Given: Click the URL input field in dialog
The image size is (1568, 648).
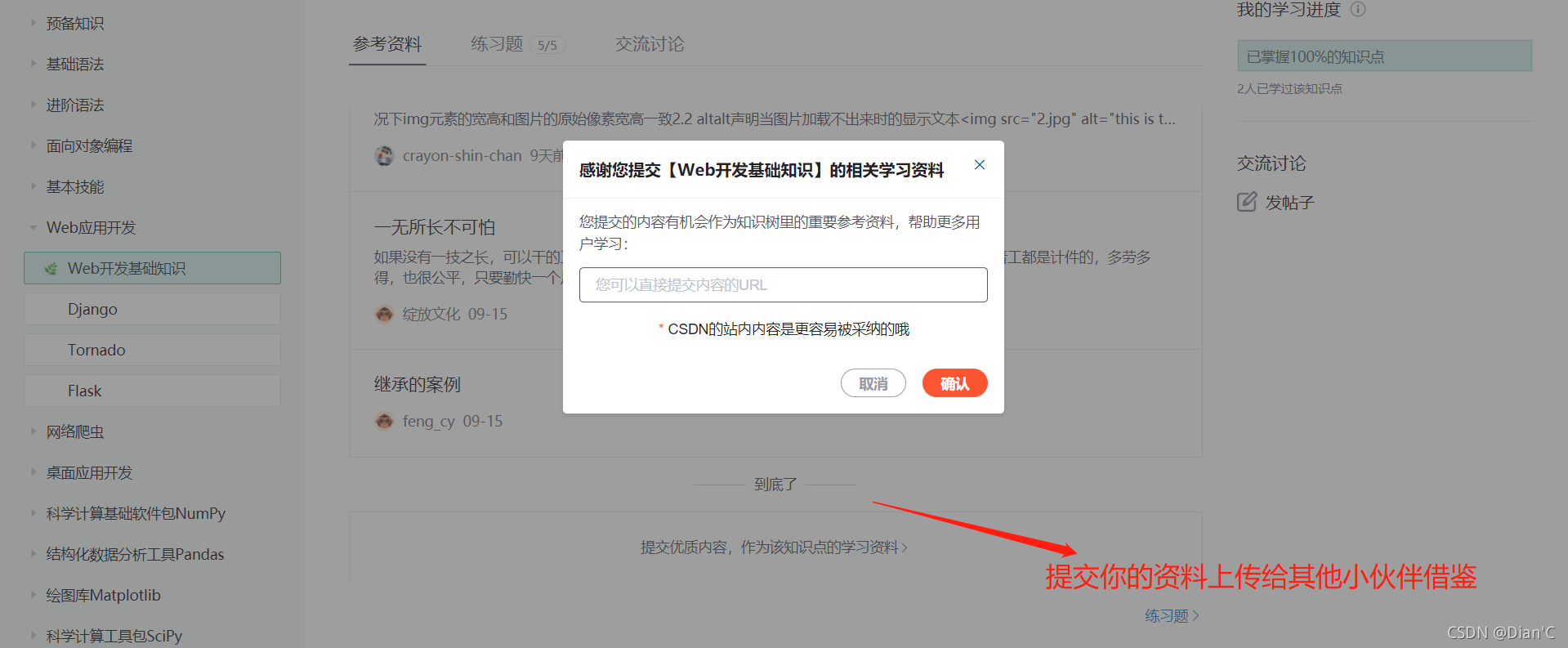Looking at the screenshot, I should coord(783,284).
